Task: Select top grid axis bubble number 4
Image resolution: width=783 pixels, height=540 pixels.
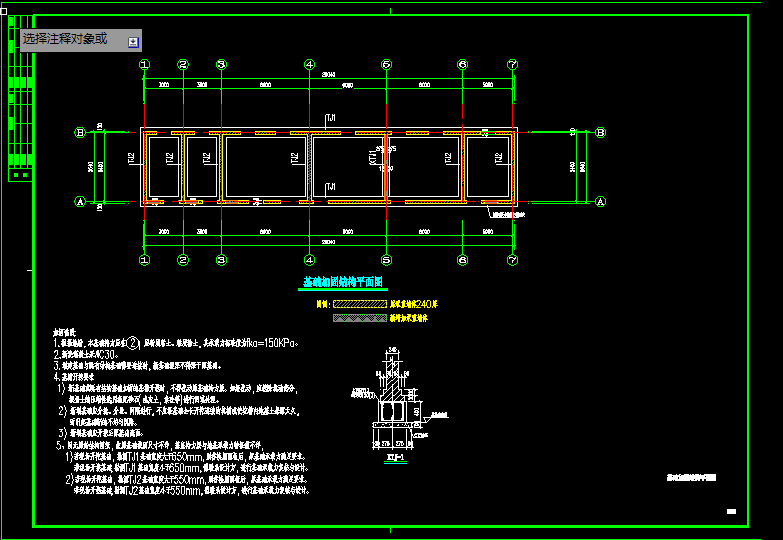Action: coord(310,64)
